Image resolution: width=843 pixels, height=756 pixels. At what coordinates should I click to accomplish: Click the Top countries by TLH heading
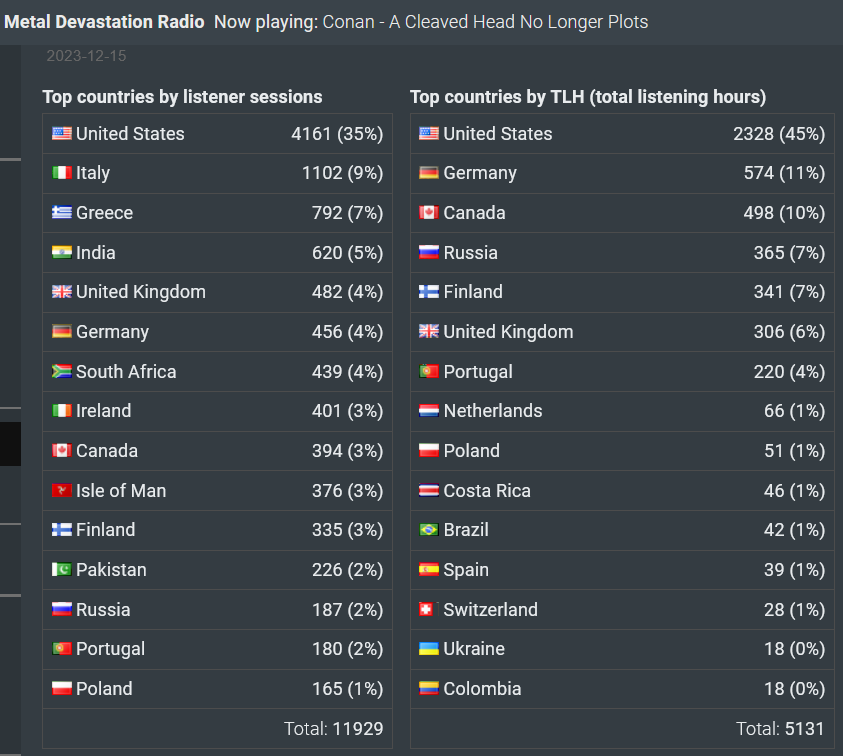pos(588,97)
